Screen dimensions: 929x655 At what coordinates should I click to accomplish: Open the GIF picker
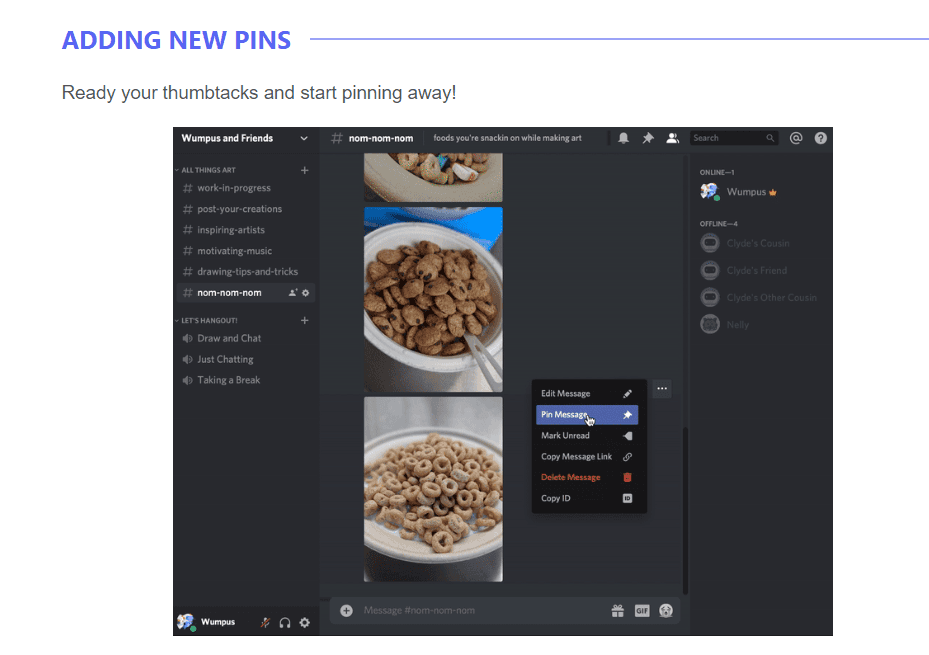pyautogui.click(x=642, y=610)
